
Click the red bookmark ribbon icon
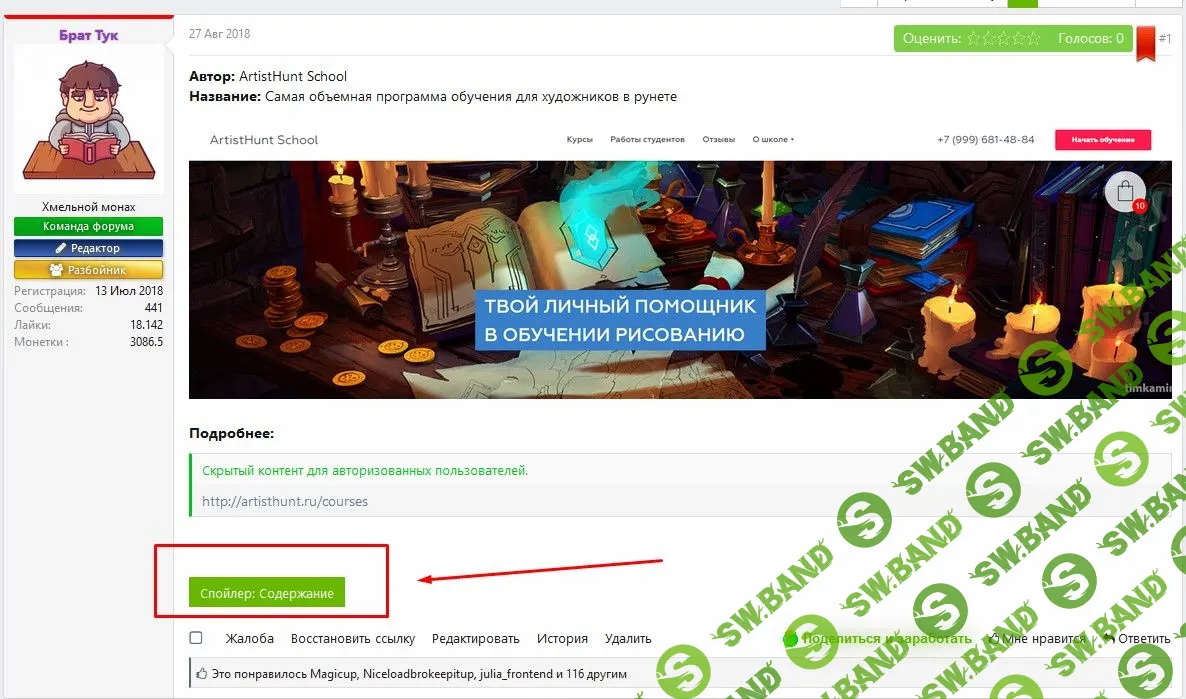(x=1145, y=44)
